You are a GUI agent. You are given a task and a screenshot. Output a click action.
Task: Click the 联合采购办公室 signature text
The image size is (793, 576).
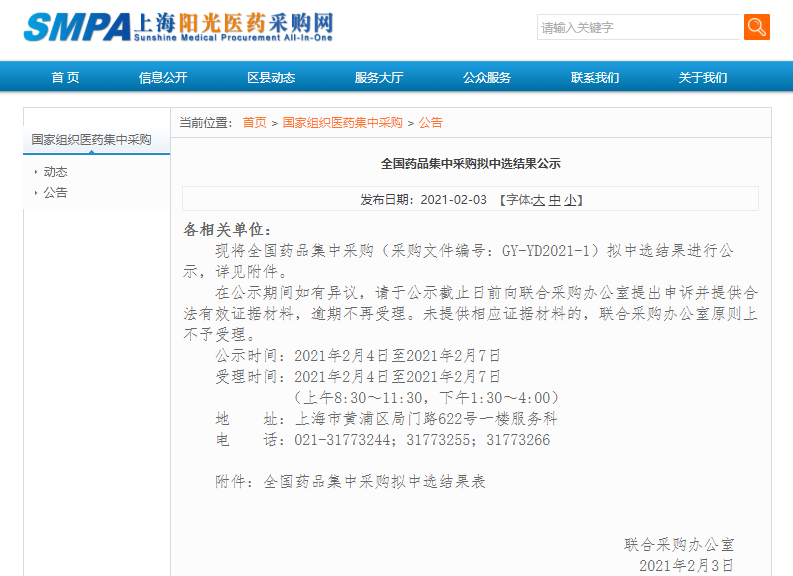[679, 545]
